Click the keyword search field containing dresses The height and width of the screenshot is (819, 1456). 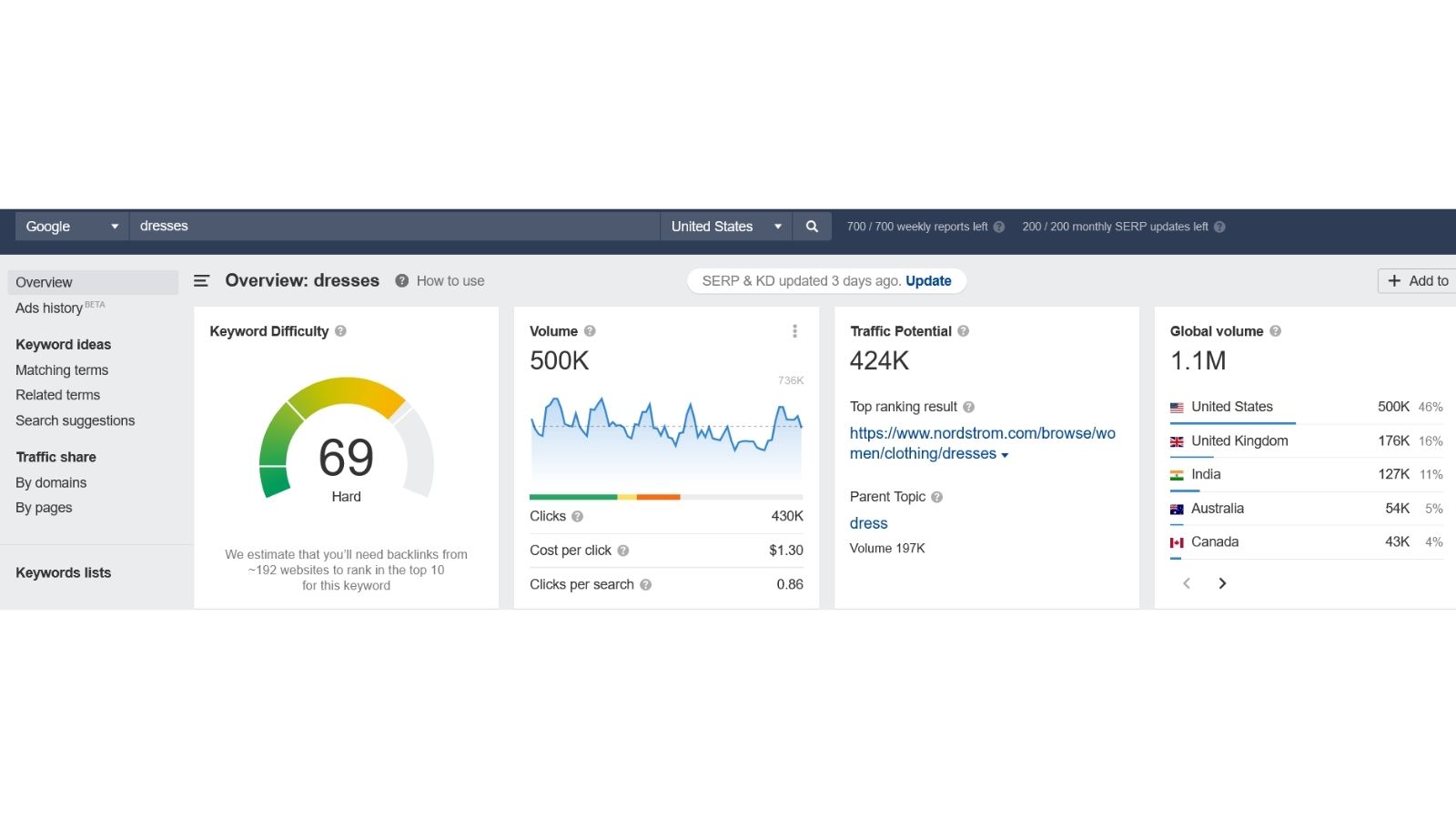tap(394, 227)
